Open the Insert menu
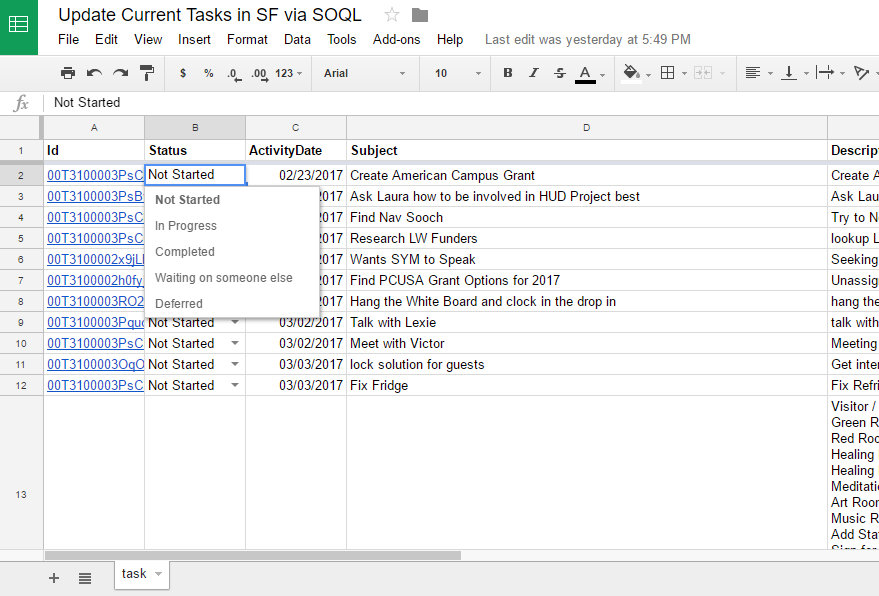 194,39
